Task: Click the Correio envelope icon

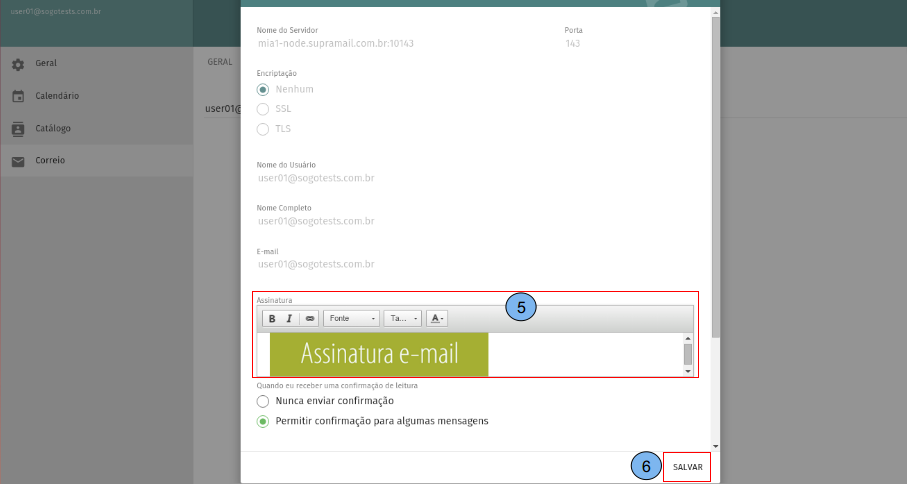Action: 18,161
